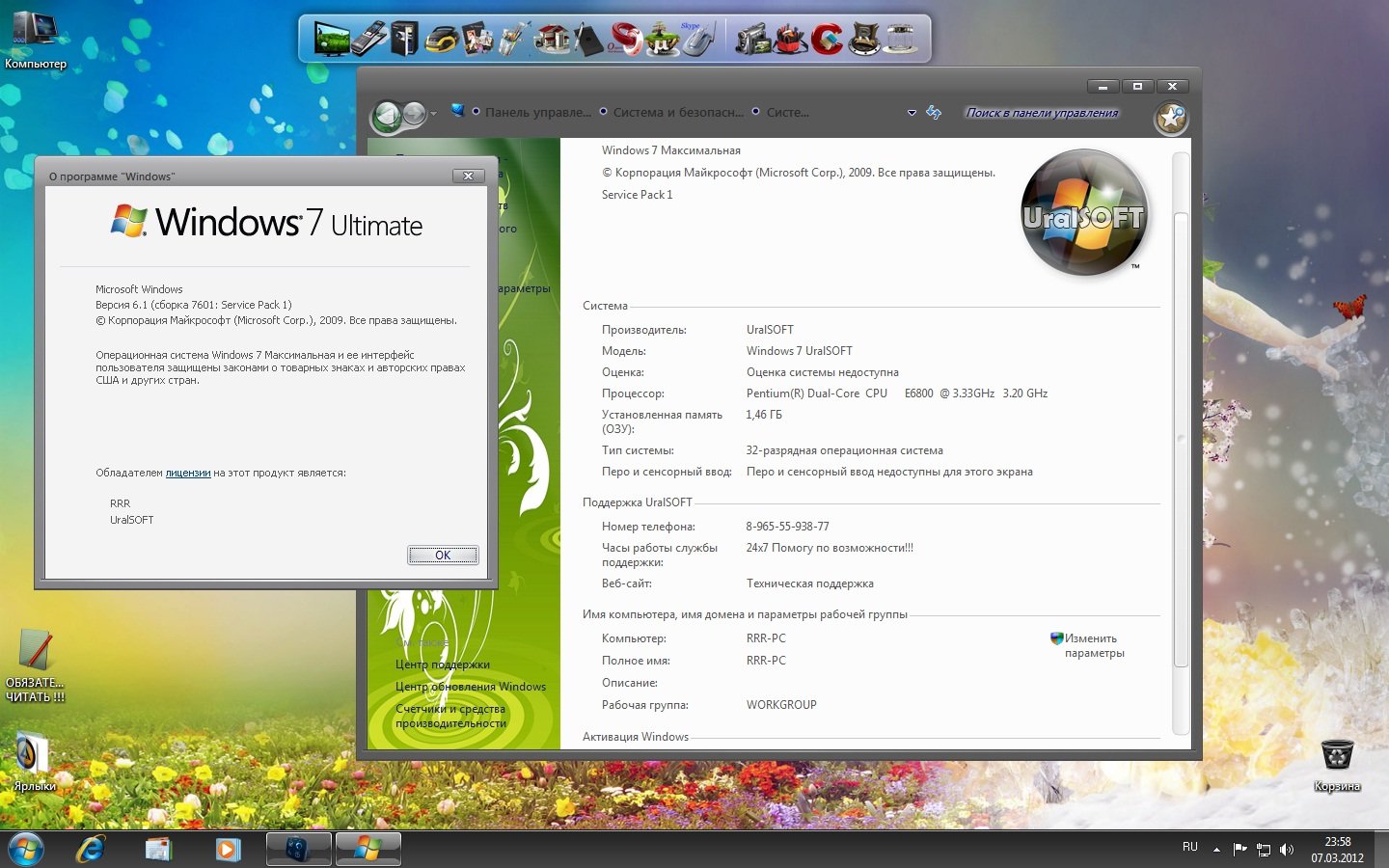1389x868 pixels.
Task: Expand the address bar history dropdown
Action: [912, 113]
